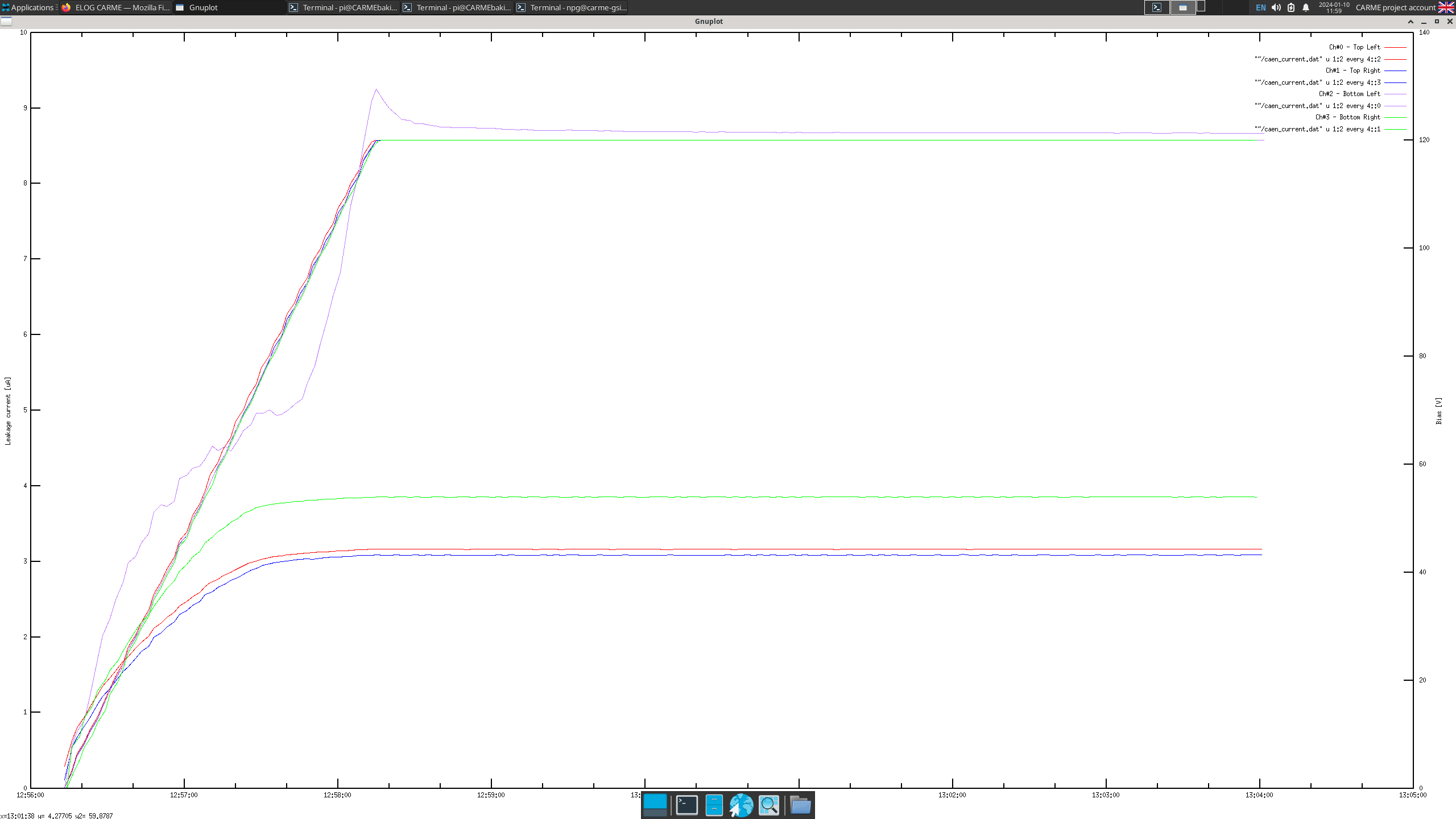
Task: Roll up Gnuplot window with arrow
Action: click(1410, 22)
